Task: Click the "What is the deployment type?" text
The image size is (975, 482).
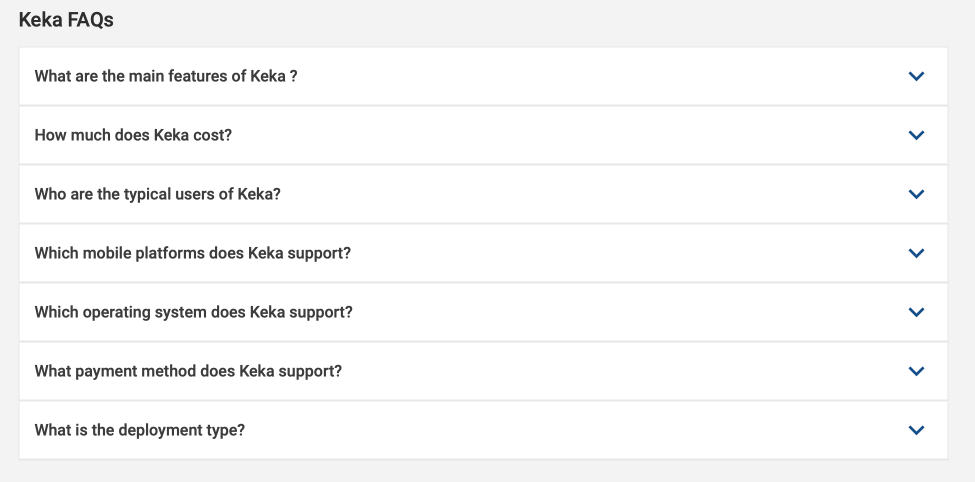Action: pos(140,430)
